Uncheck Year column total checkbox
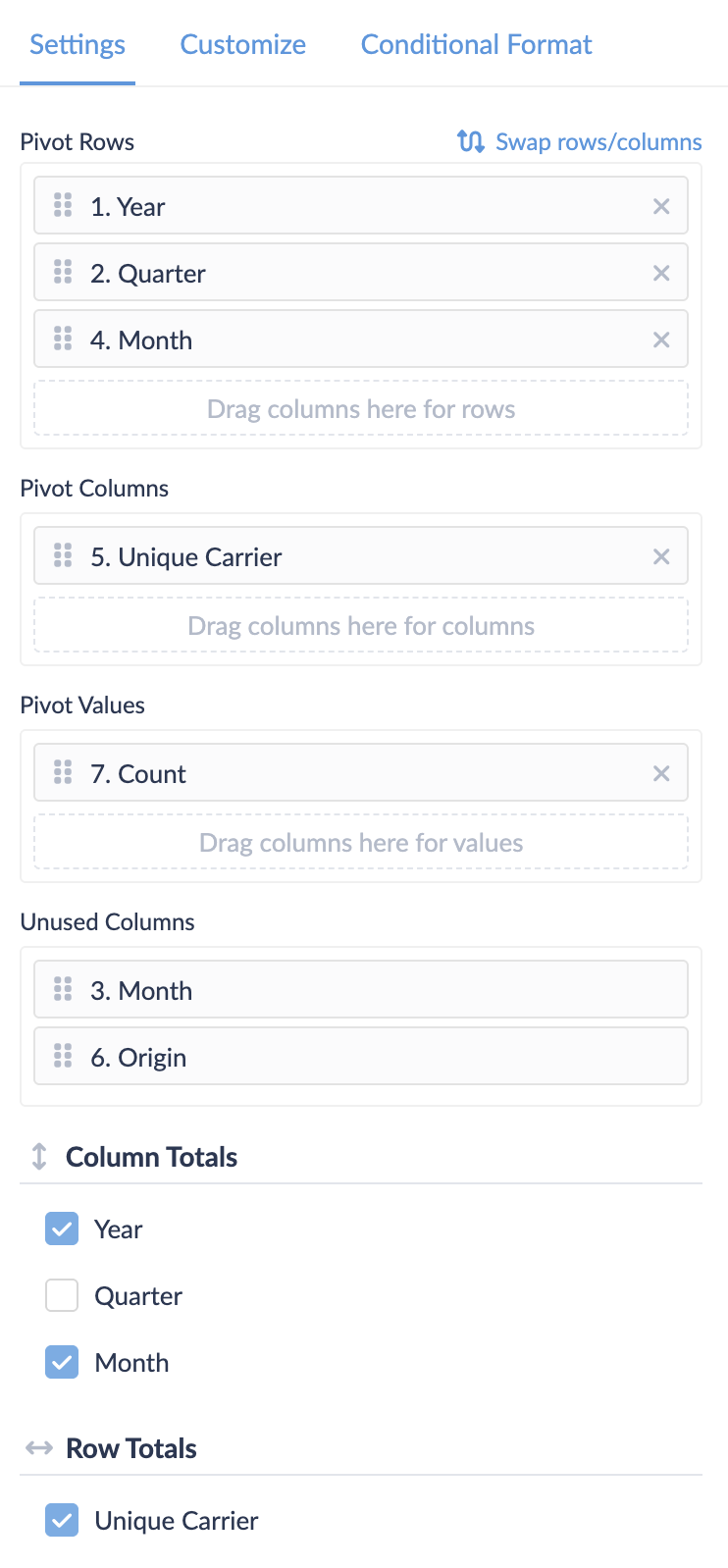728x1568 pixels. [62, 1228]
